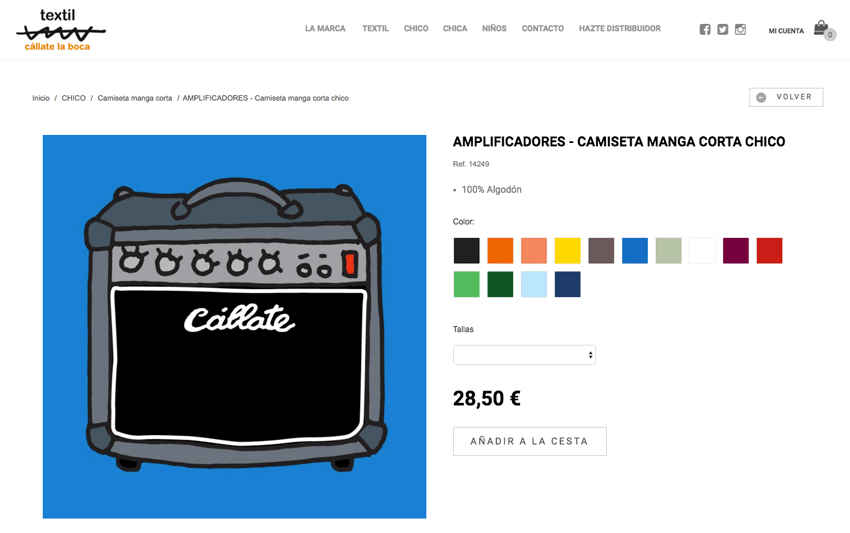Click the back arrow icon beside VOLVER

coord(761,97)
